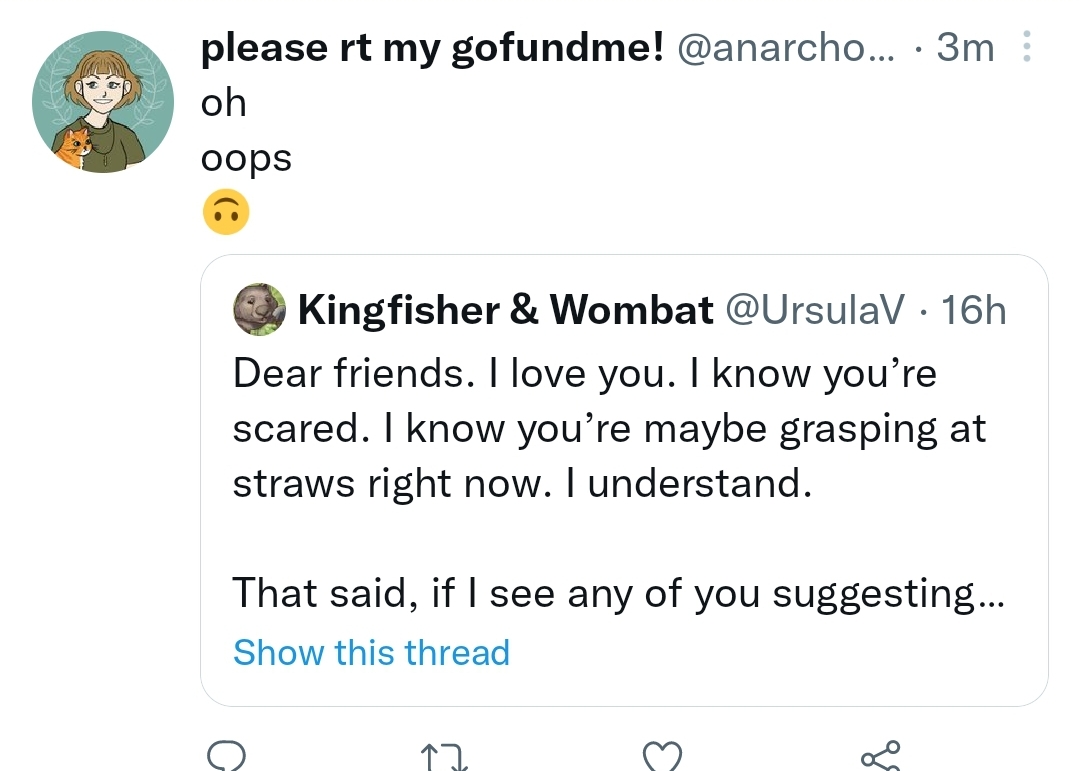This screenshot has height=771, width=1080.
Task: Open 'Show this thread' link
Action: [371, 652]
